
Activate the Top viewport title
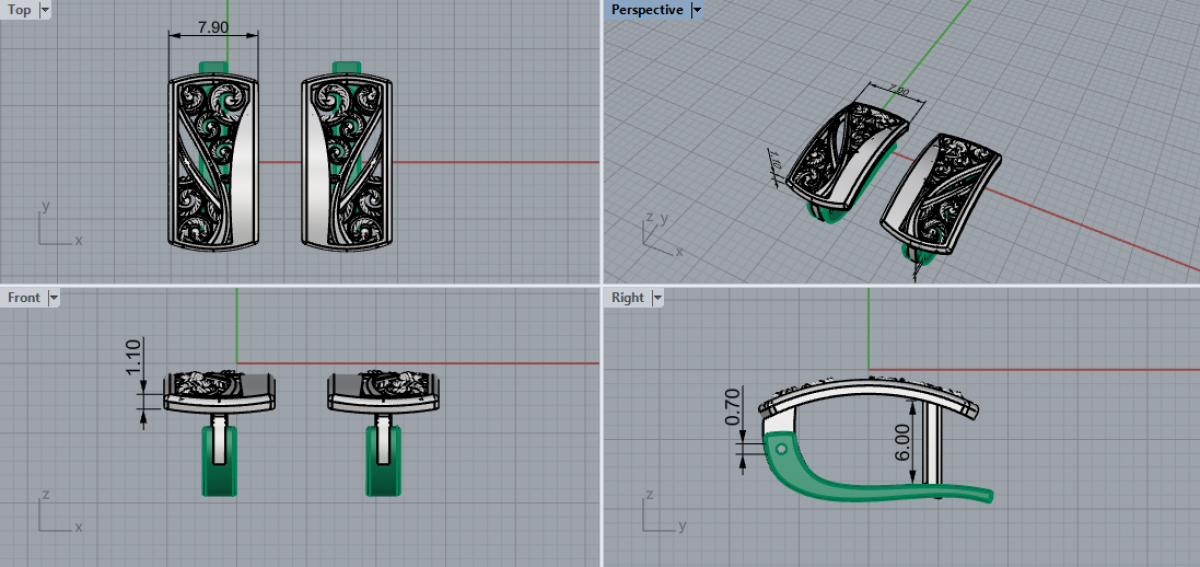click(20, 10)
